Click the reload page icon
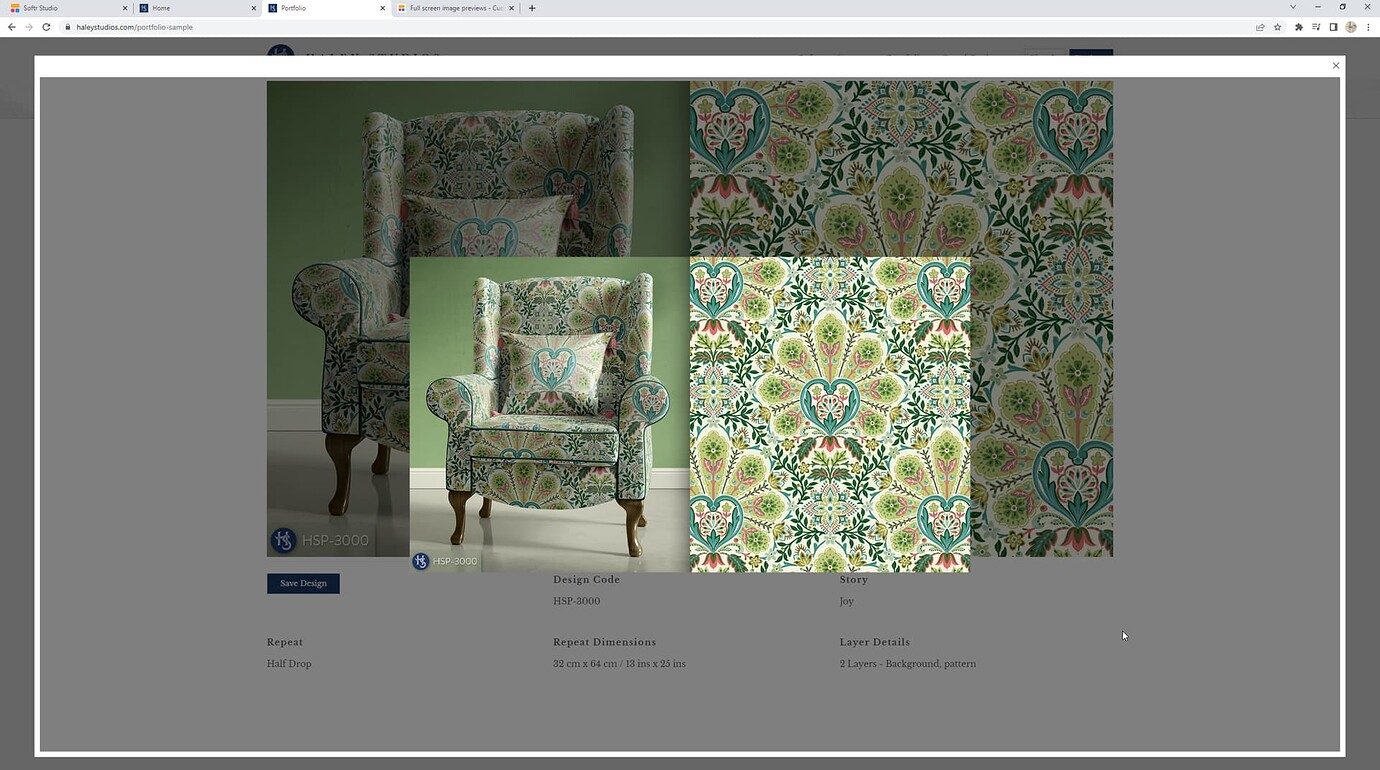The image size is (1380, 770). tap(46, 27)
